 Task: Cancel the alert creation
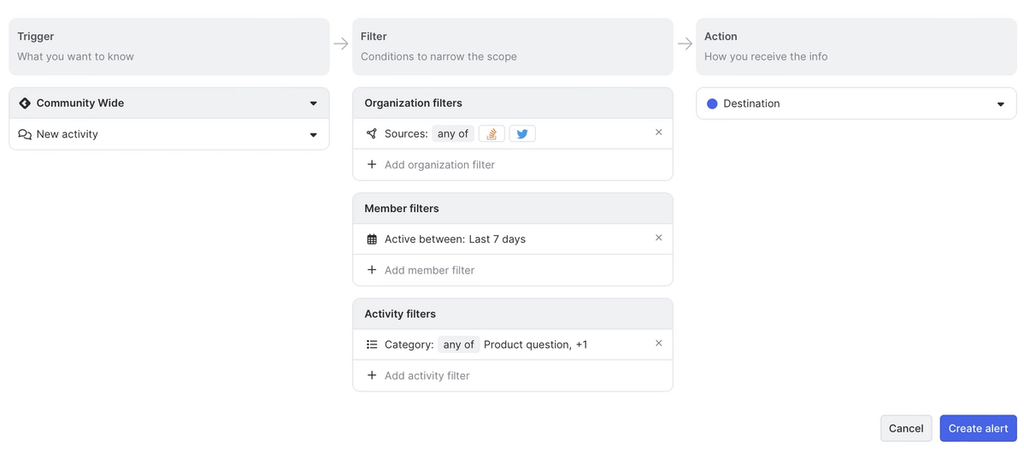[x=906, y=428]
